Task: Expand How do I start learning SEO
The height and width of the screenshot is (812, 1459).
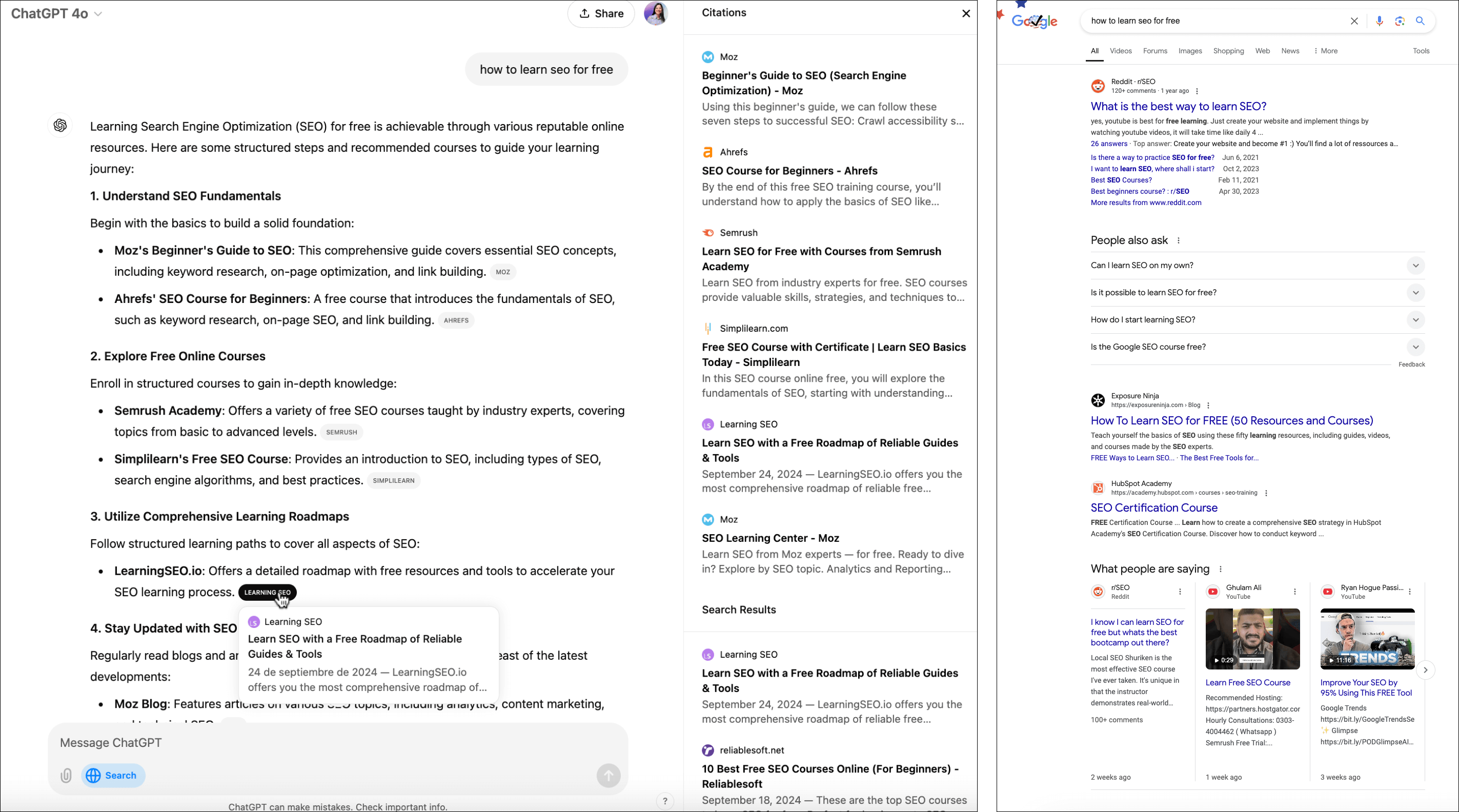Action: [x=1258, y=320]
